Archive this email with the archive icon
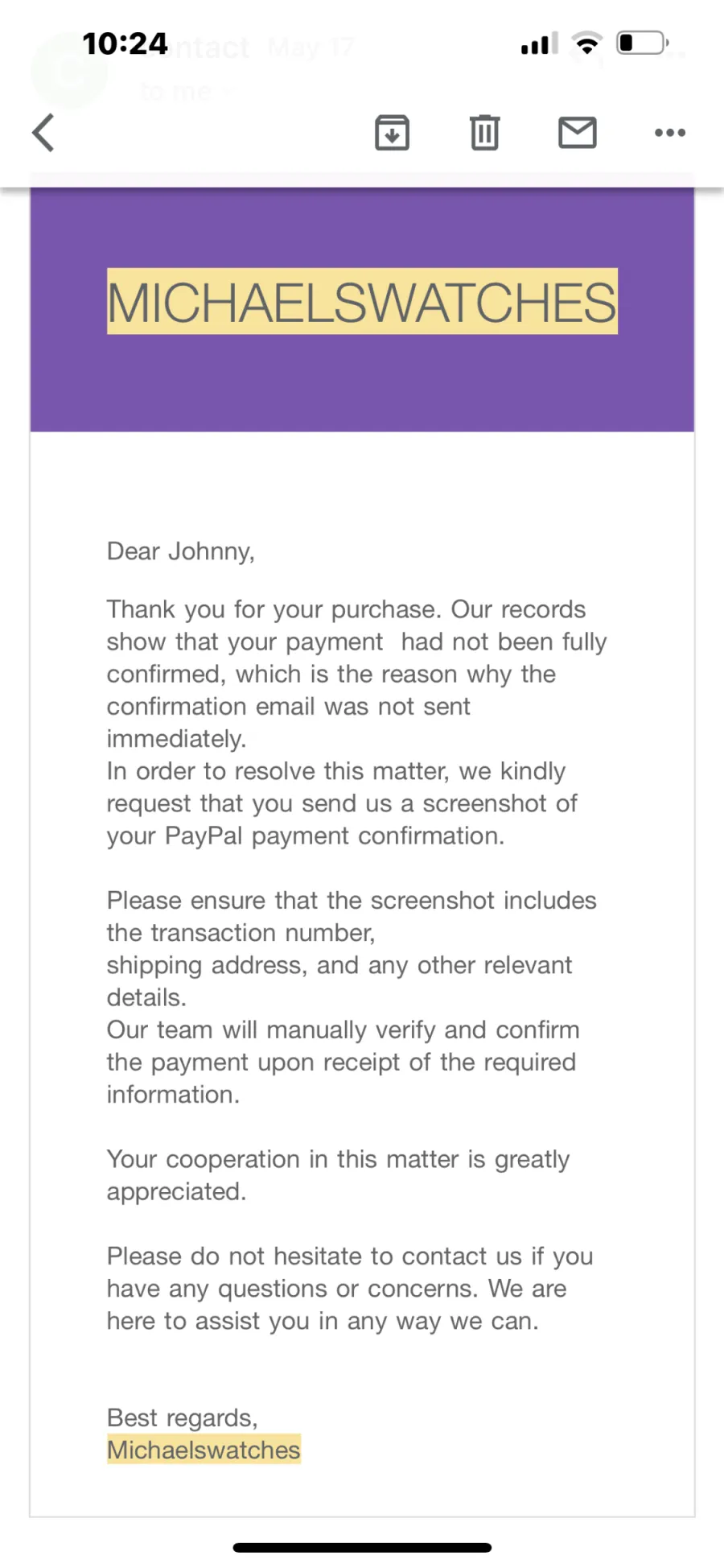Viewport: 724px width, 1568px height. [393, 133]
